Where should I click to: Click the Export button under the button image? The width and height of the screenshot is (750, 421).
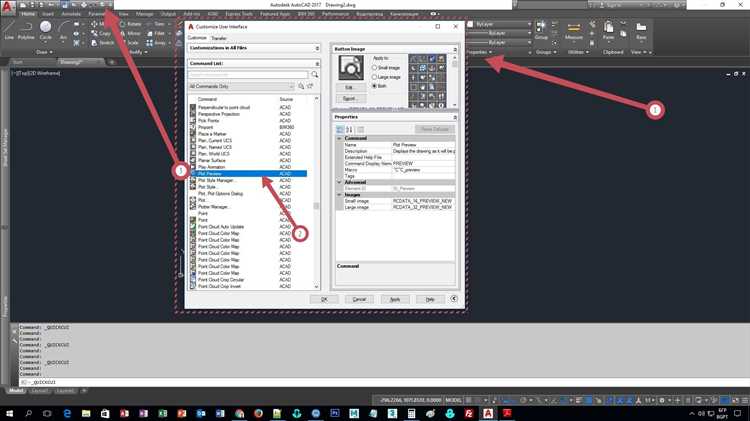[x=349, y=99]
